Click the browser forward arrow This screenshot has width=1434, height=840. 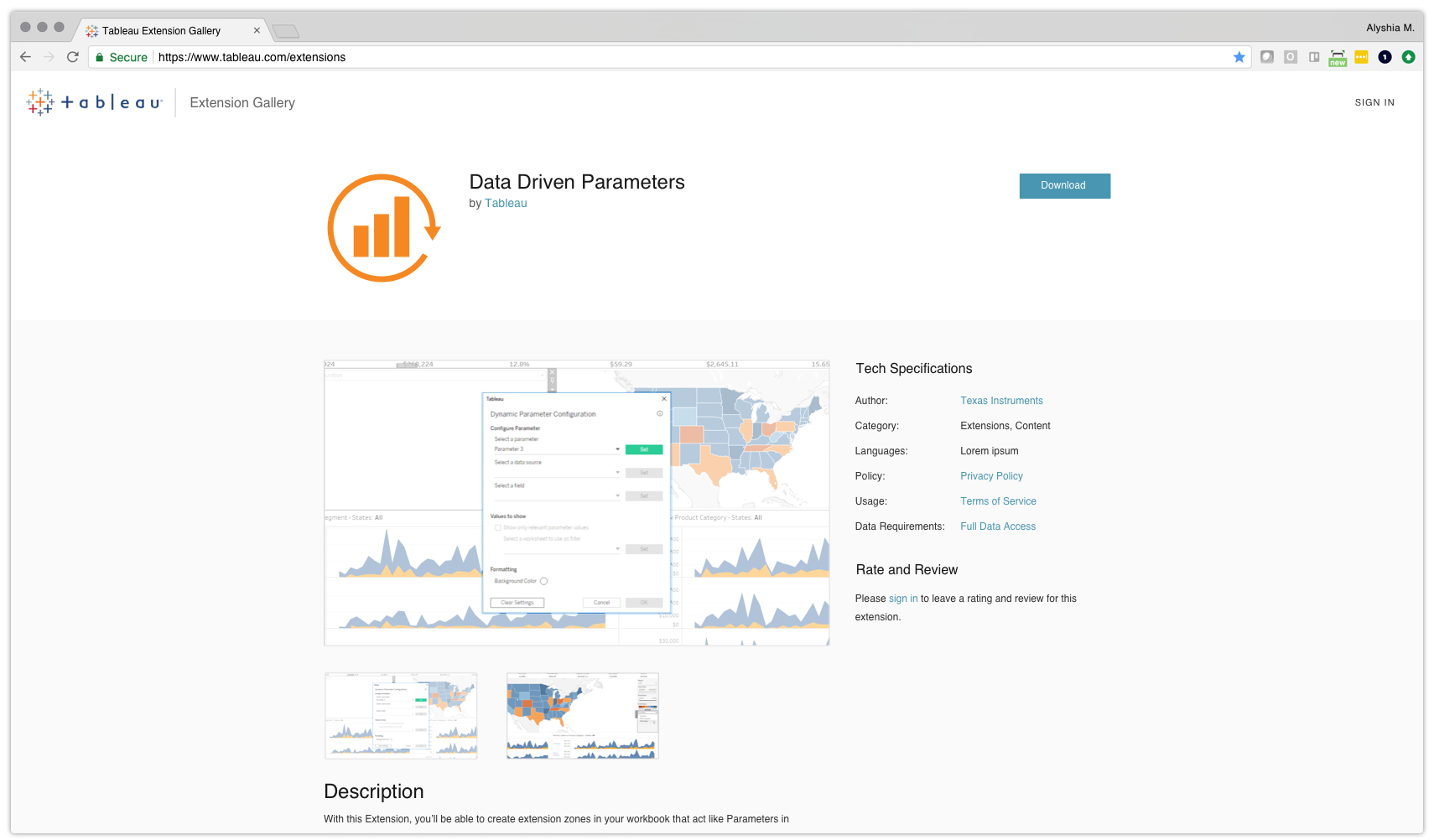coord(49,57)
